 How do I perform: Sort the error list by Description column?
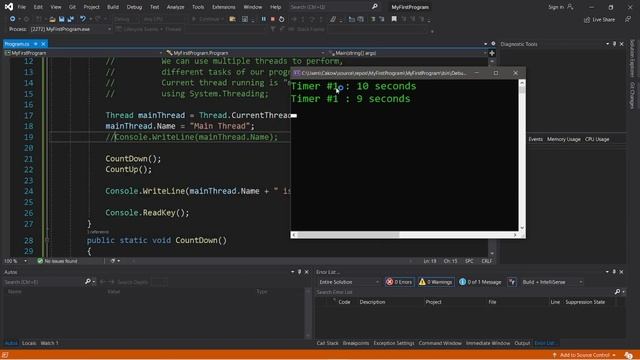(372, 302)
